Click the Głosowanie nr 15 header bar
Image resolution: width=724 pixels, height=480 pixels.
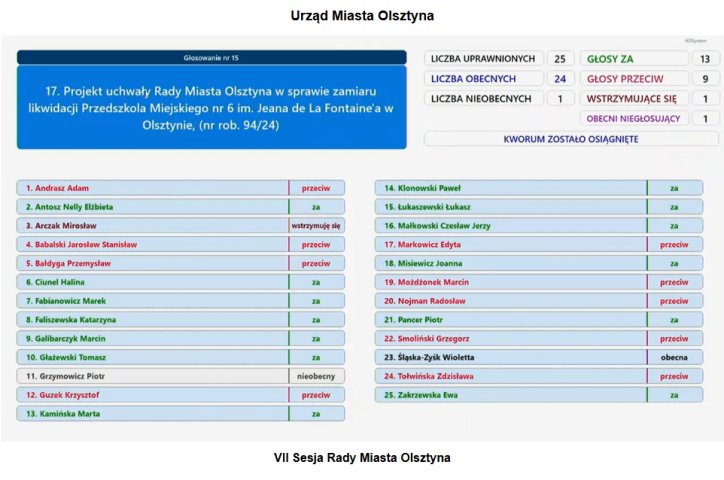[x=211, y=58]
